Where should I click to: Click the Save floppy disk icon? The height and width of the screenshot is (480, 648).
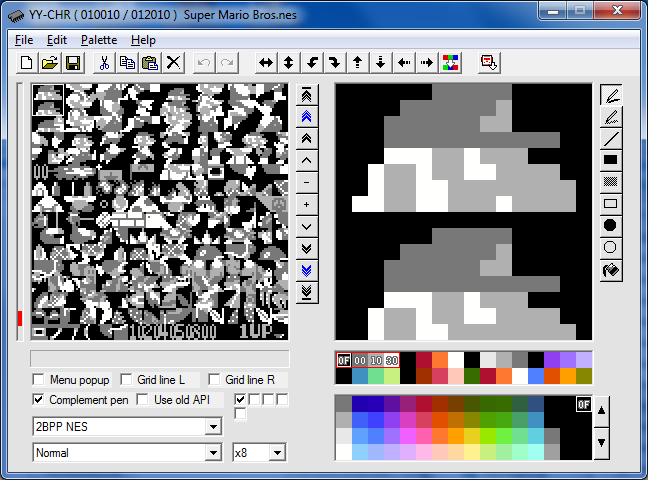(73, 62)
